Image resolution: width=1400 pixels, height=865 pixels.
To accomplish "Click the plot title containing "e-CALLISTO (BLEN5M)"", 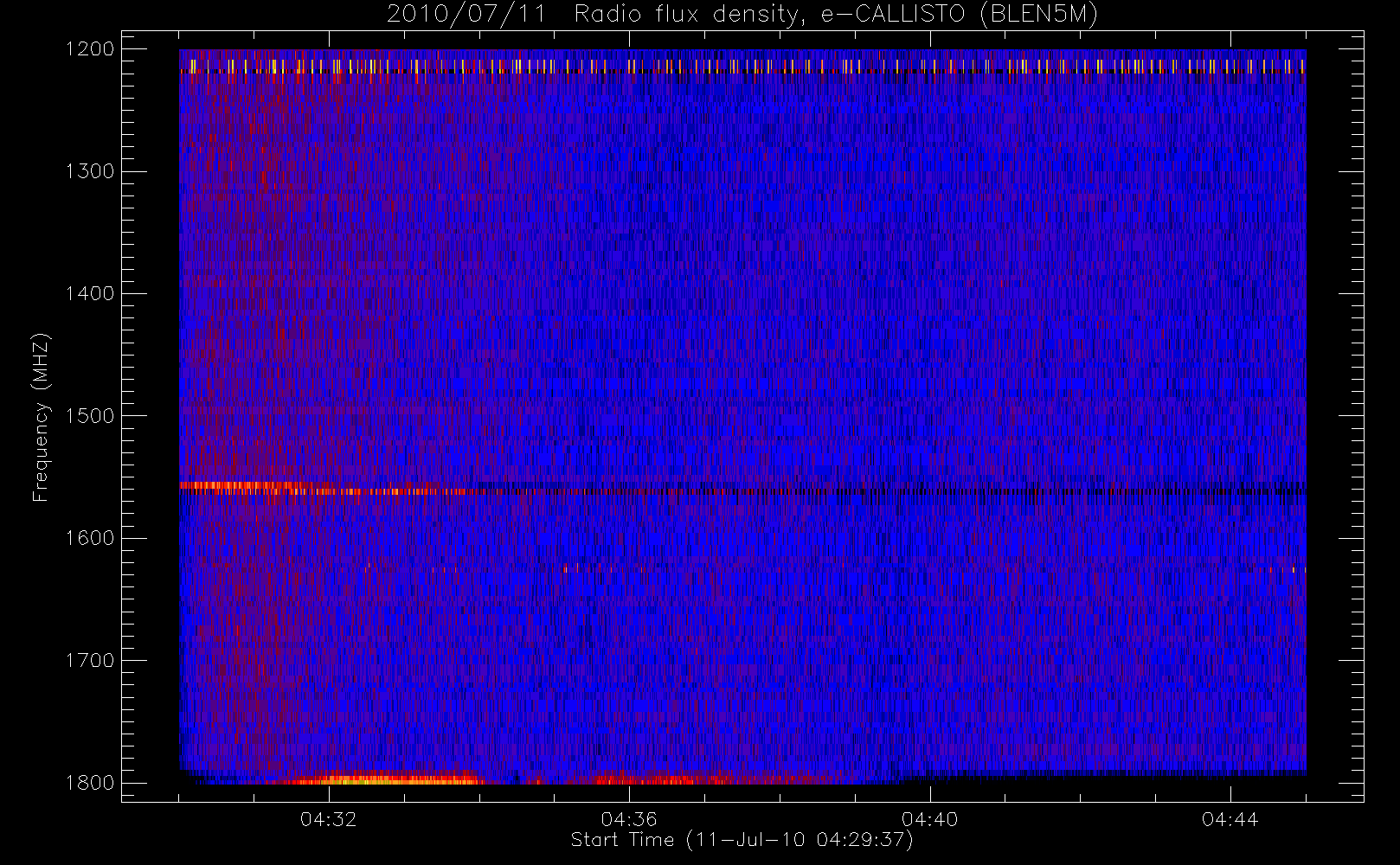I will pyautogui.click(x=742, y=15).
